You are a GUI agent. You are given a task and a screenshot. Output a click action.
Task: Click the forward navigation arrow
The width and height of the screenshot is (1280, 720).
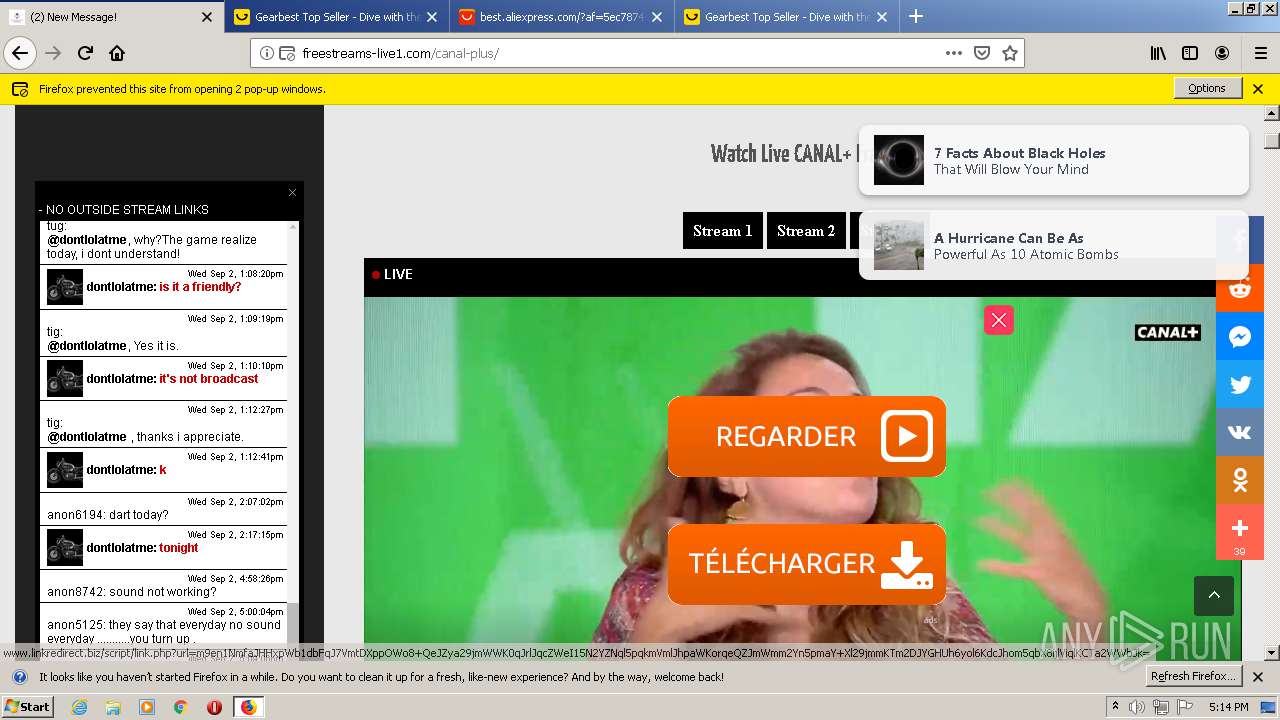(x=53, y=53)
